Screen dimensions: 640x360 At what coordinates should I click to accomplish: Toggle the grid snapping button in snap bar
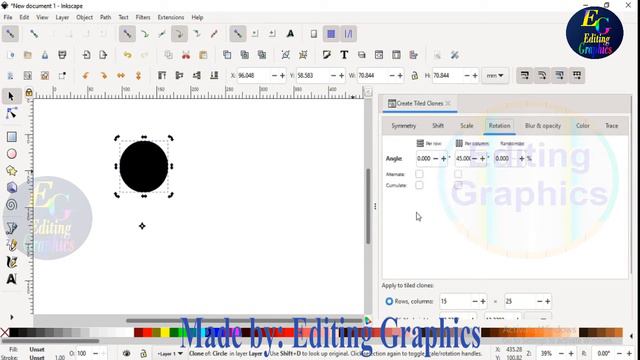click(331, 34)
